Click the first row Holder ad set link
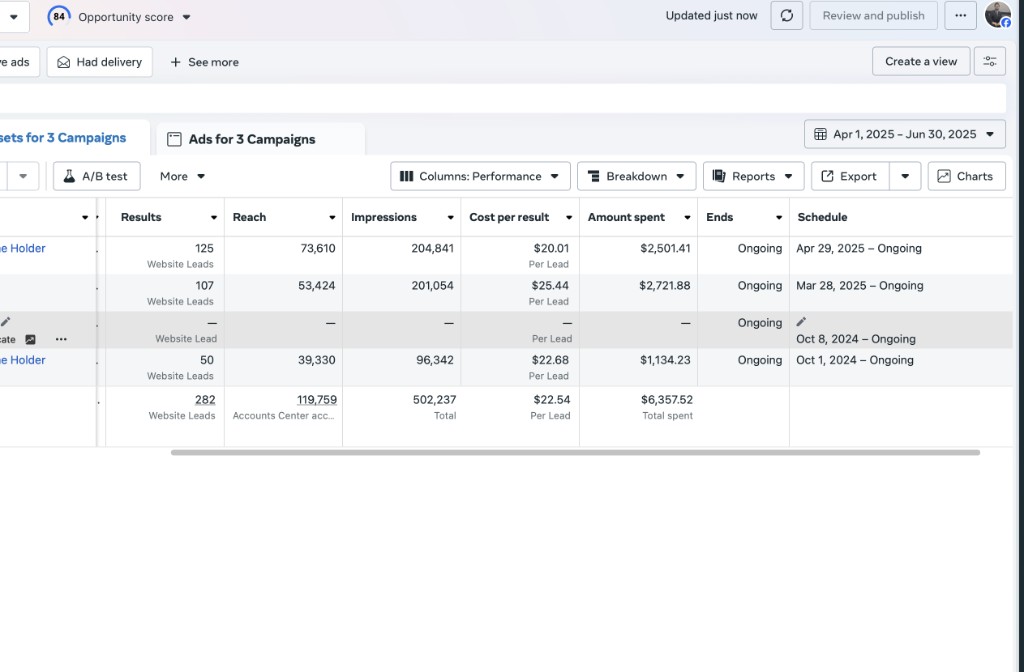 point(23,248)
